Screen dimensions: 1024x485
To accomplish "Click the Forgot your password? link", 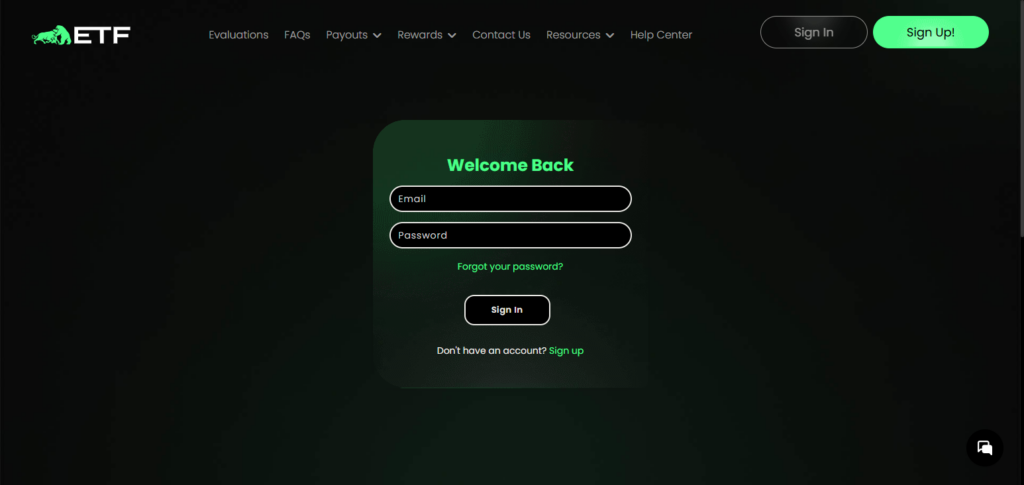I will 510,266.
